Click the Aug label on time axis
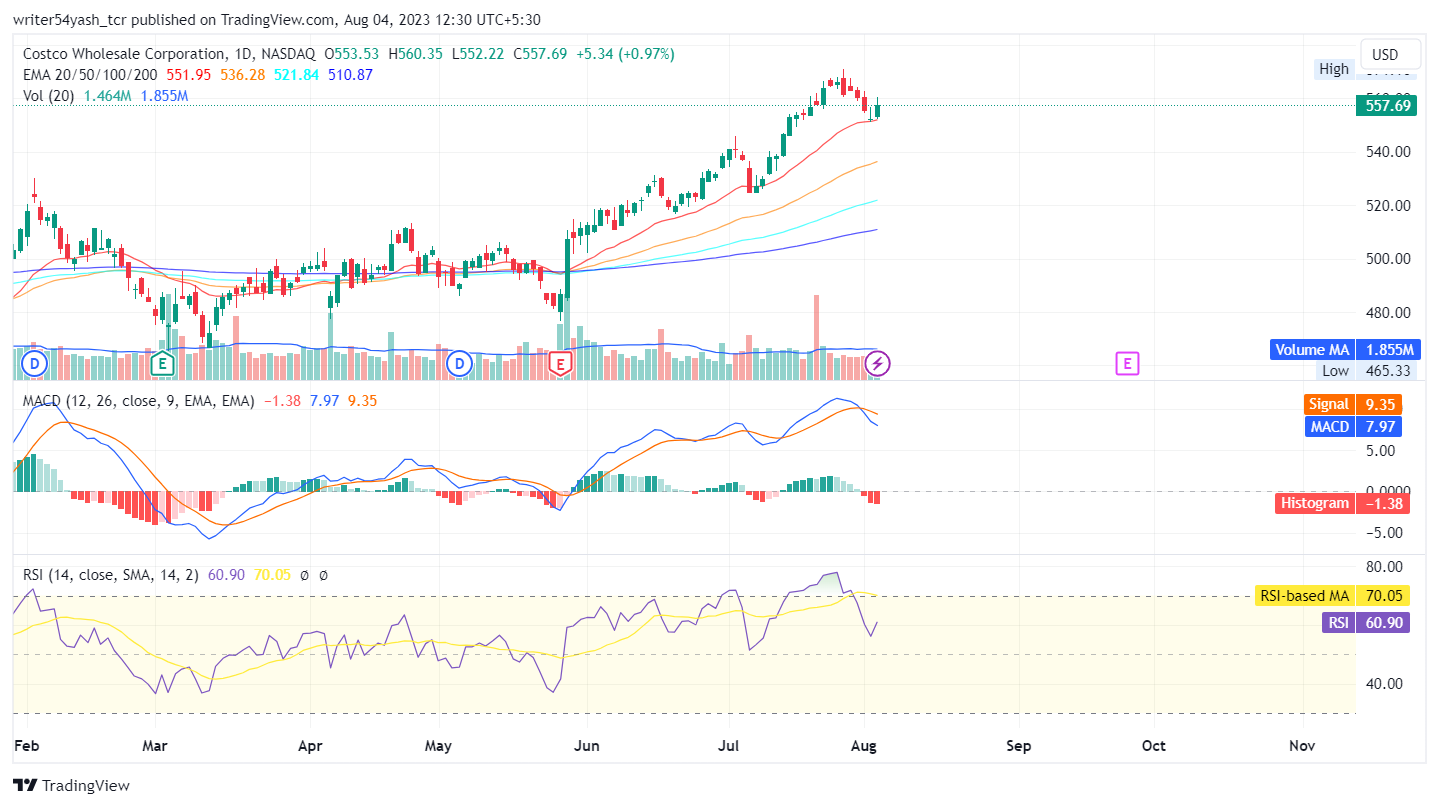This screenshot has height=807, width=1439. coord(865,746)
